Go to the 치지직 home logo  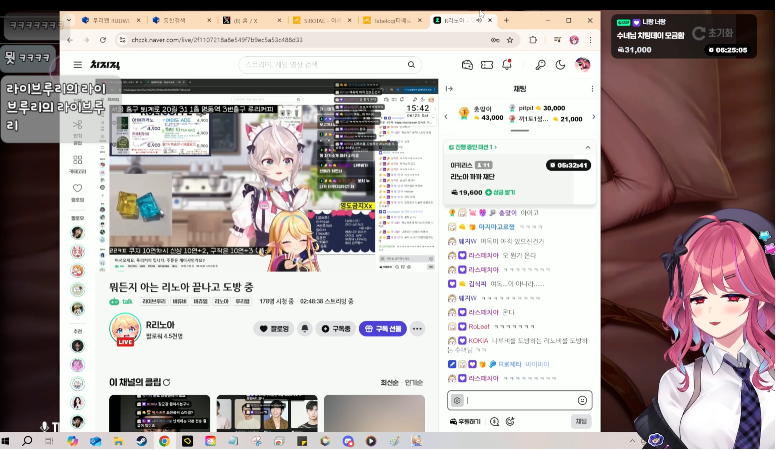pos(104,65)
